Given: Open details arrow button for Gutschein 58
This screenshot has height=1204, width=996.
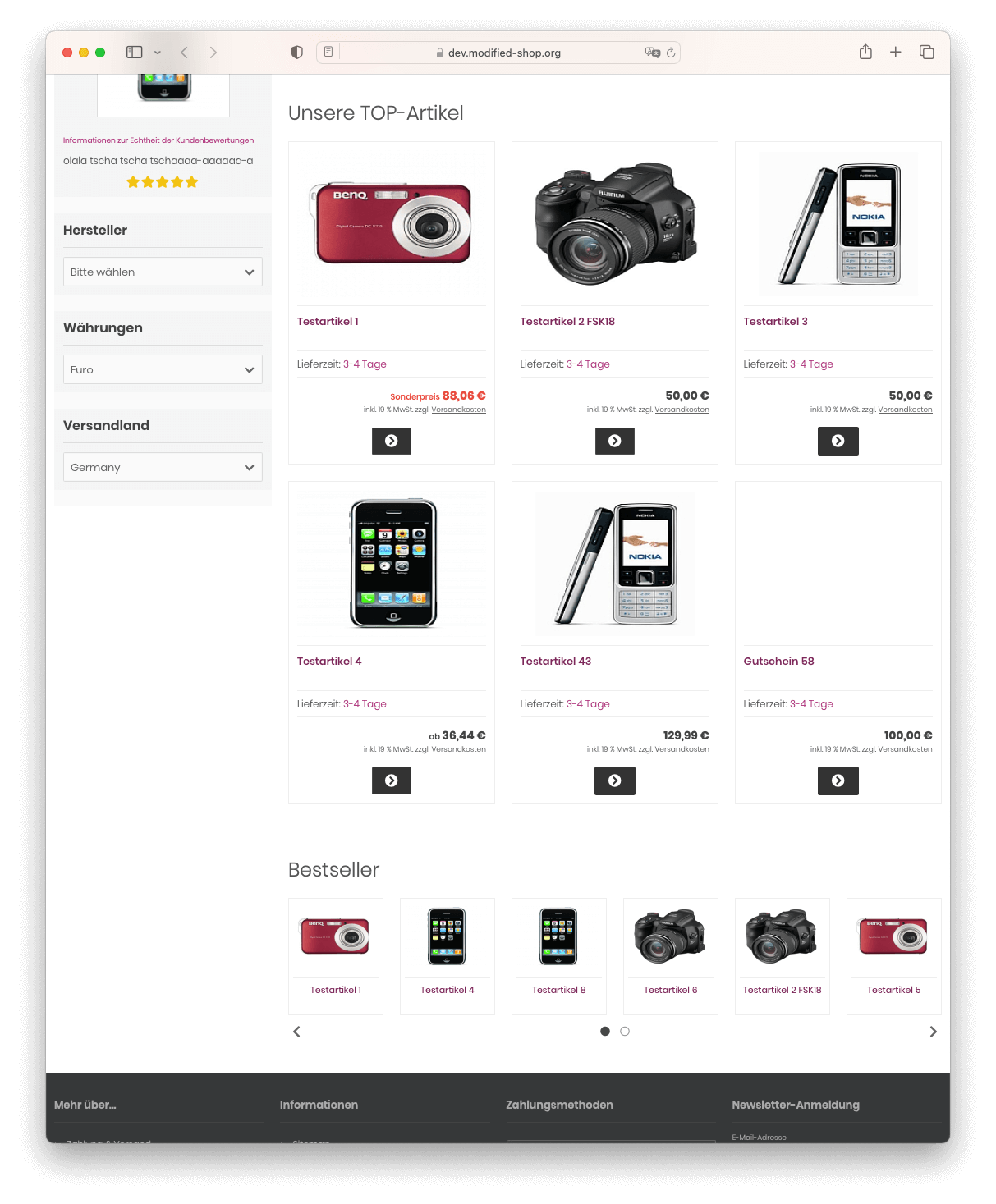Looking at the screenshot, I should [x=838, y=781].
